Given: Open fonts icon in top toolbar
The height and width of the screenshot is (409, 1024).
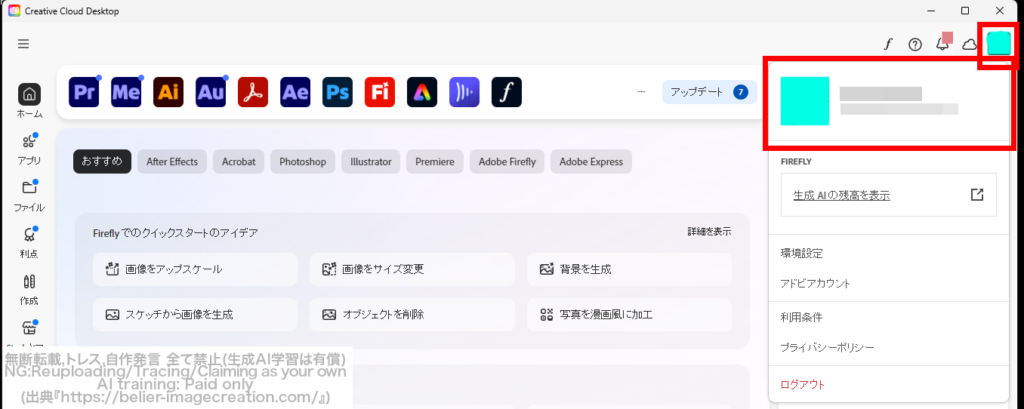Looking at the screenshot, I should point(888,44).
